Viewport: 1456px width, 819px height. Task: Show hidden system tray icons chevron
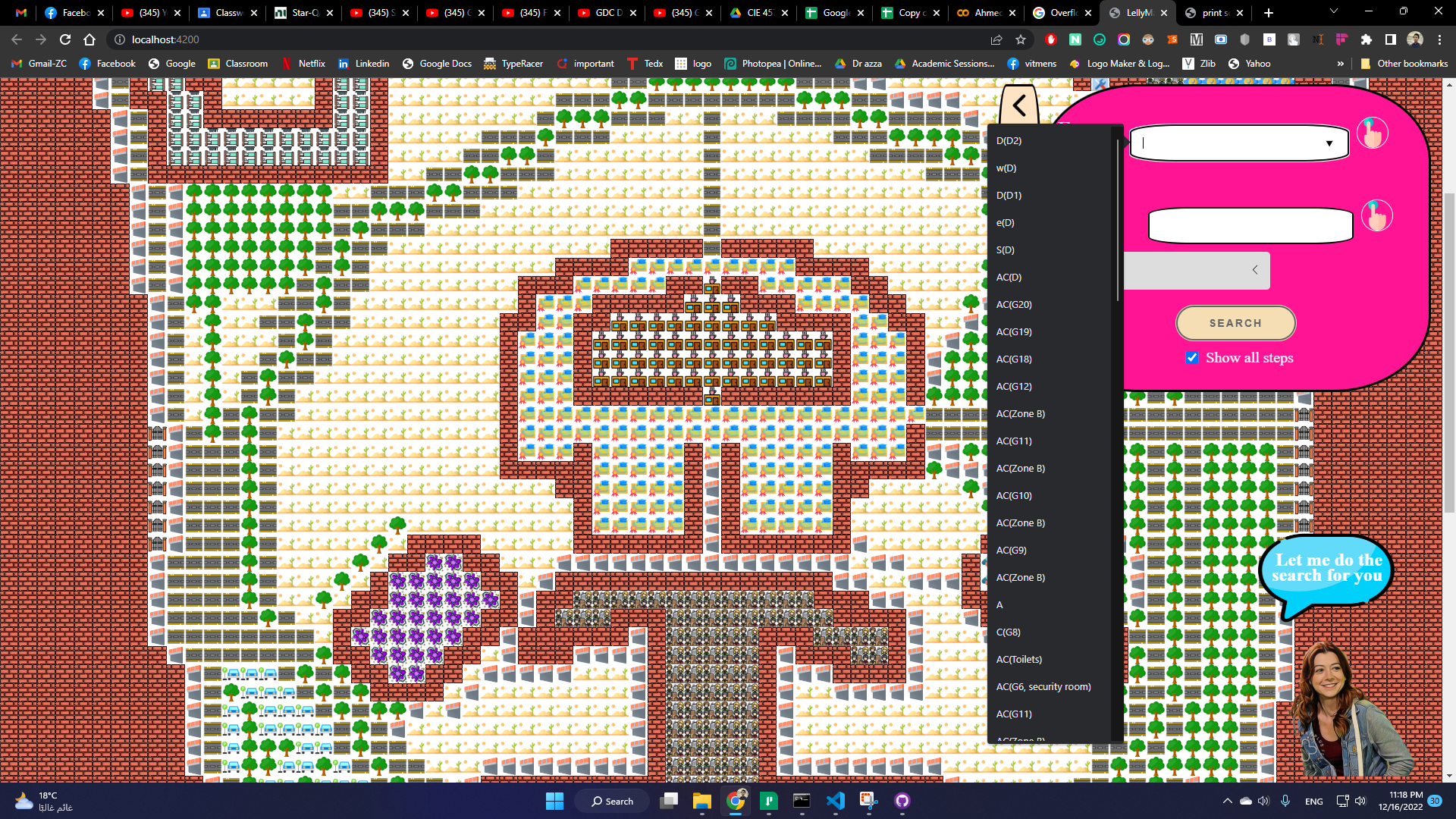pos(1227,801)
